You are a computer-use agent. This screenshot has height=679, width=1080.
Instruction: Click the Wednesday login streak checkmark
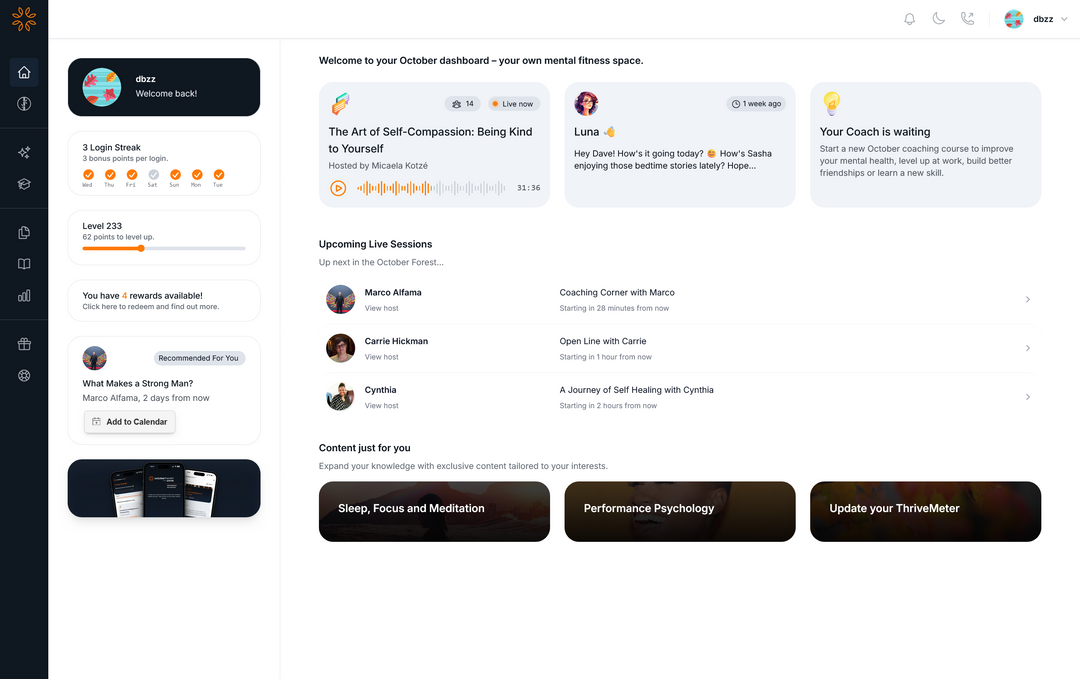(x=88, y=175)
